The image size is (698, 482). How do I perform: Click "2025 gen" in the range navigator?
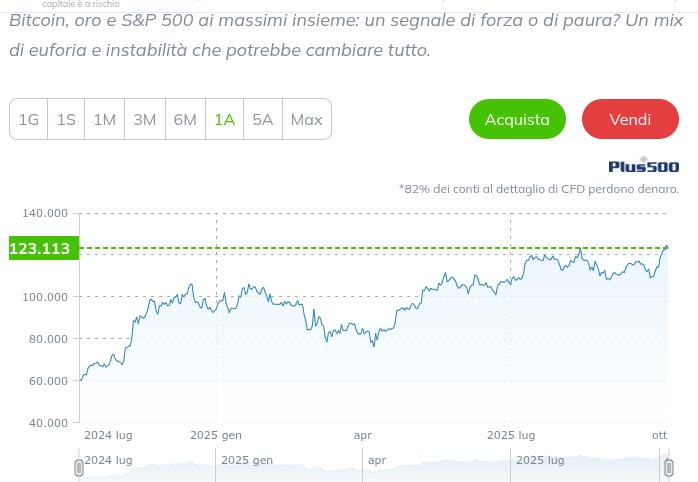pyautogui.click(x=247, y=460)
